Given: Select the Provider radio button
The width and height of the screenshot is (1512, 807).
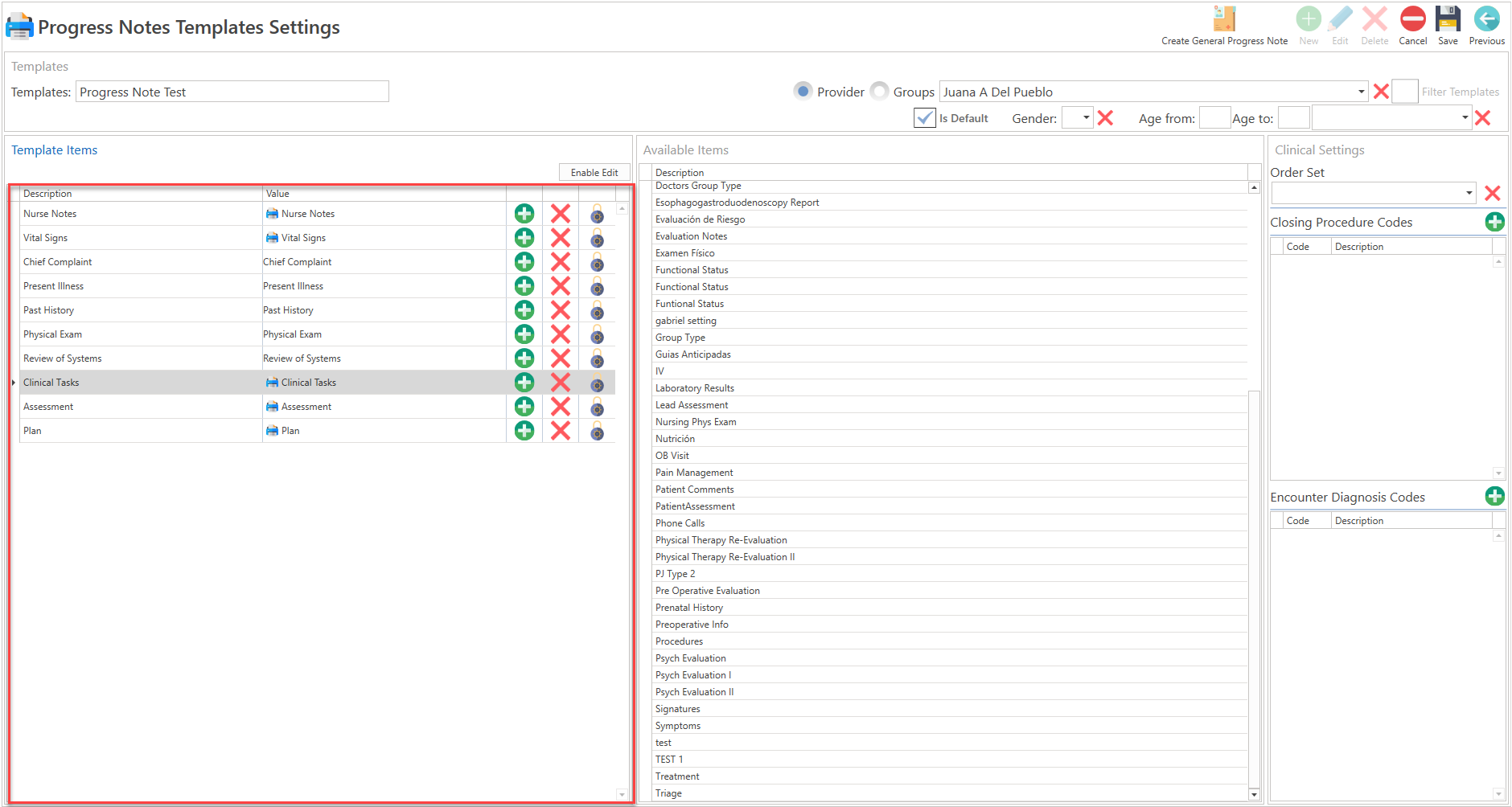Looking at the screenshot, I should pos(803,91).
